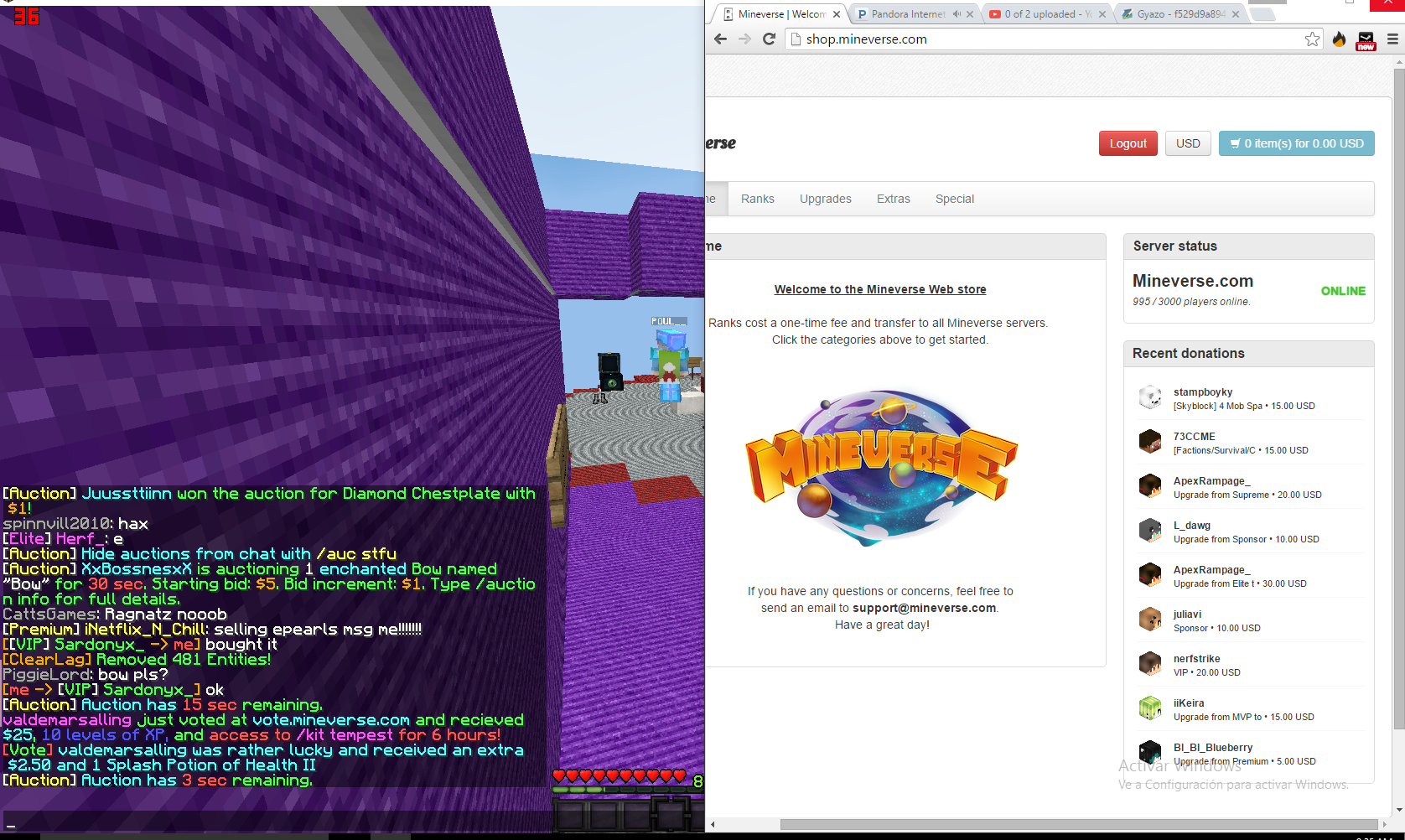Click nerfstrike's avatar icon
The image size is (1405, 840).
tap(1150, 664)
